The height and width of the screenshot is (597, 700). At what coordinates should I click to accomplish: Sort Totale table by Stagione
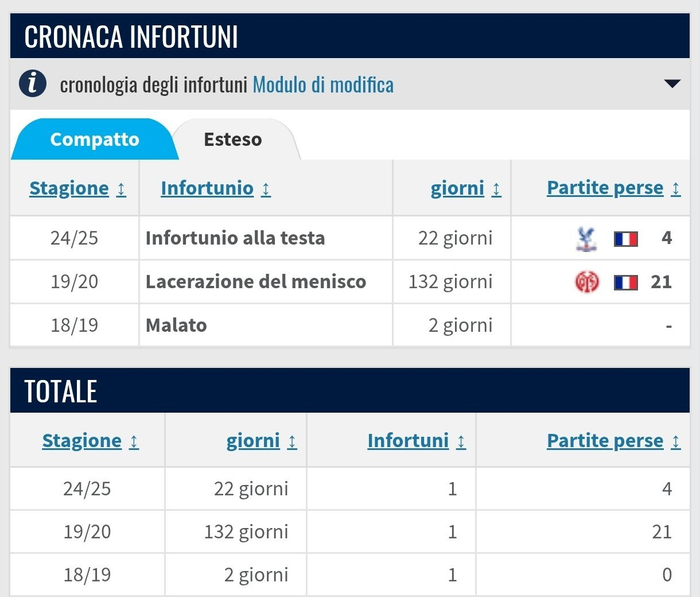[x=90, y=441]
